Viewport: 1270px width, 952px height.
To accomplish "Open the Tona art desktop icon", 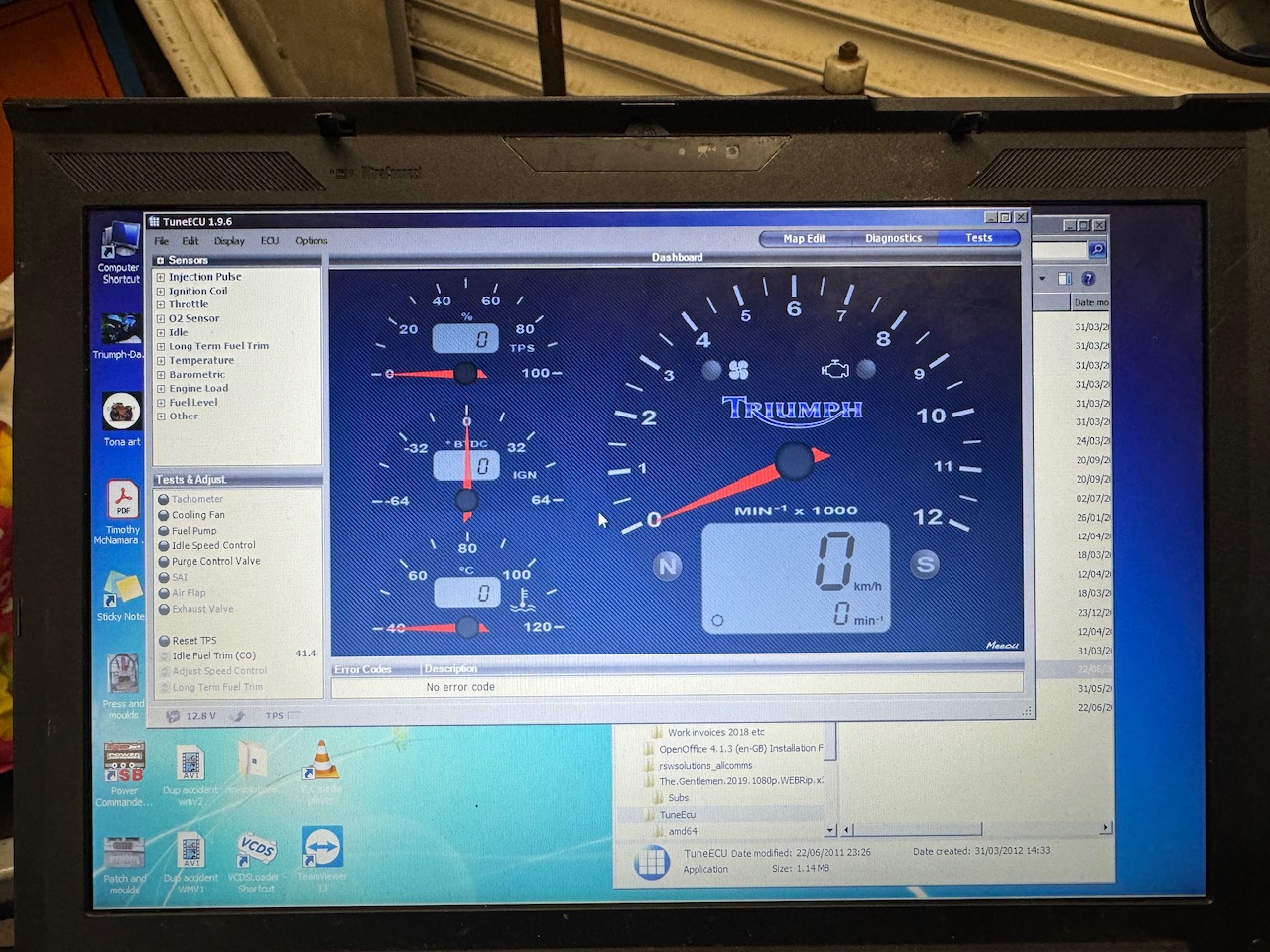I will click(x=121, y=418).
